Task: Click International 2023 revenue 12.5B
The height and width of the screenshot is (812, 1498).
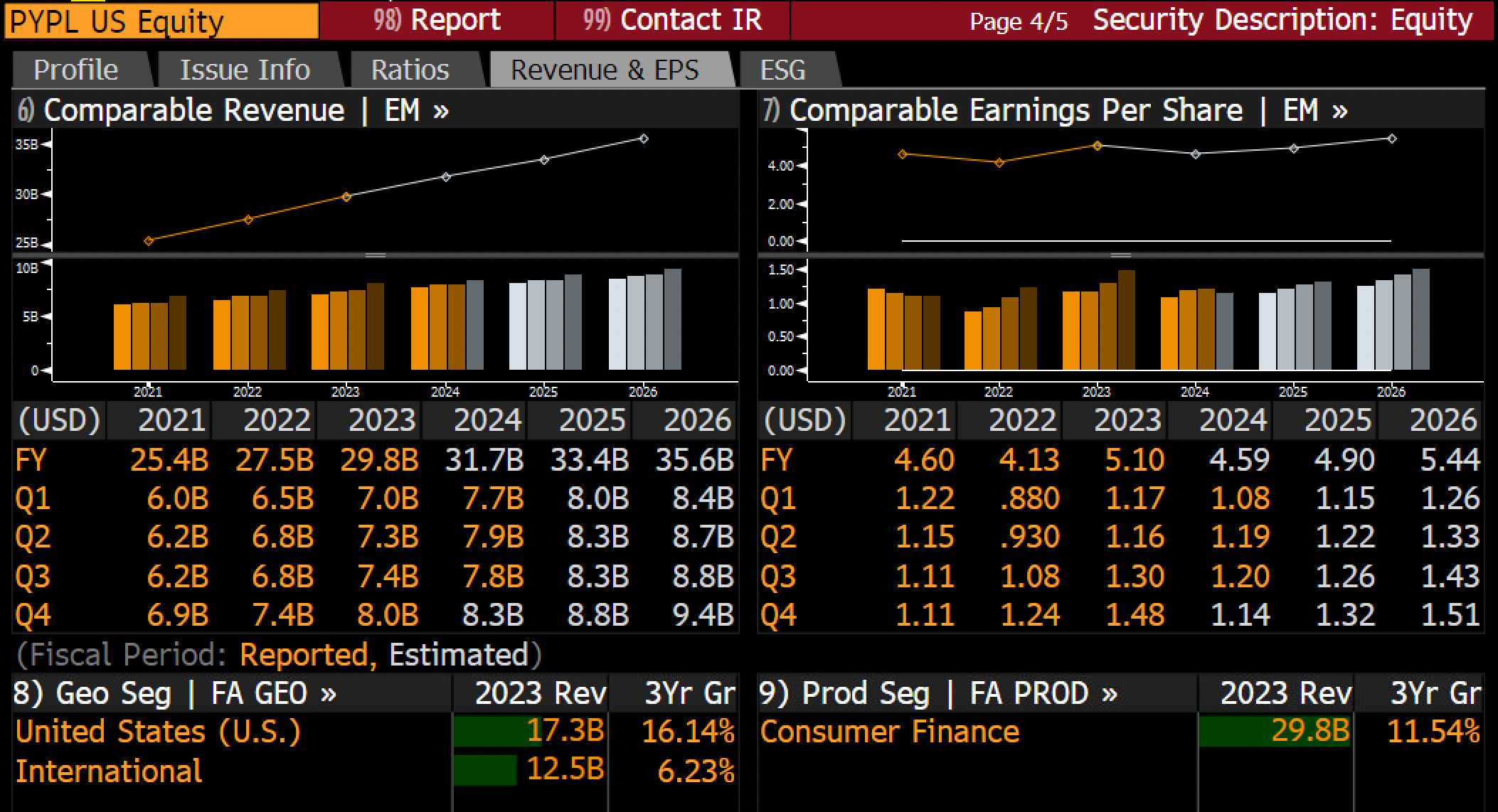Action: (x=565, y=769)
